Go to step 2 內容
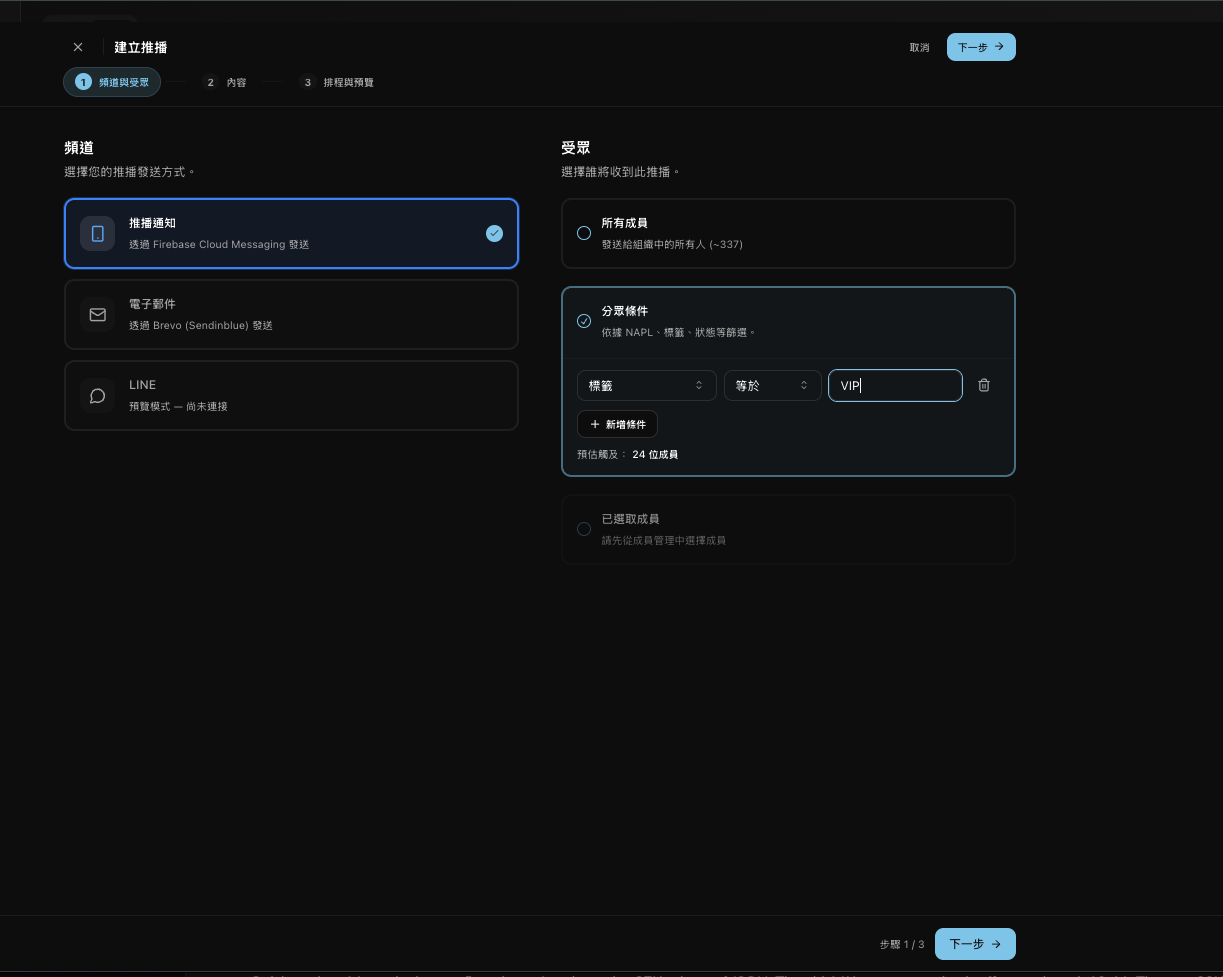Viewport: 1223px width, 977px height. tap(226, 82)
